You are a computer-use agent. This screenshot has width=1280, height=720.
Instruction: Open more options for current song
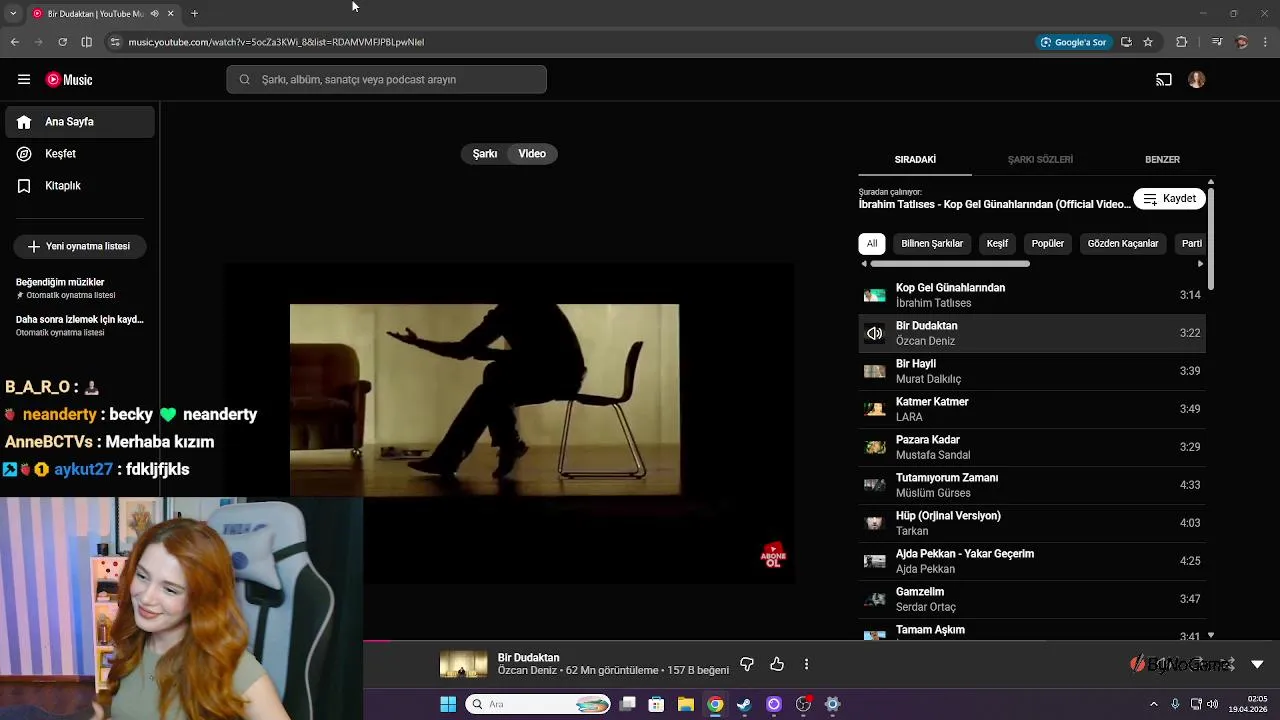806,664
